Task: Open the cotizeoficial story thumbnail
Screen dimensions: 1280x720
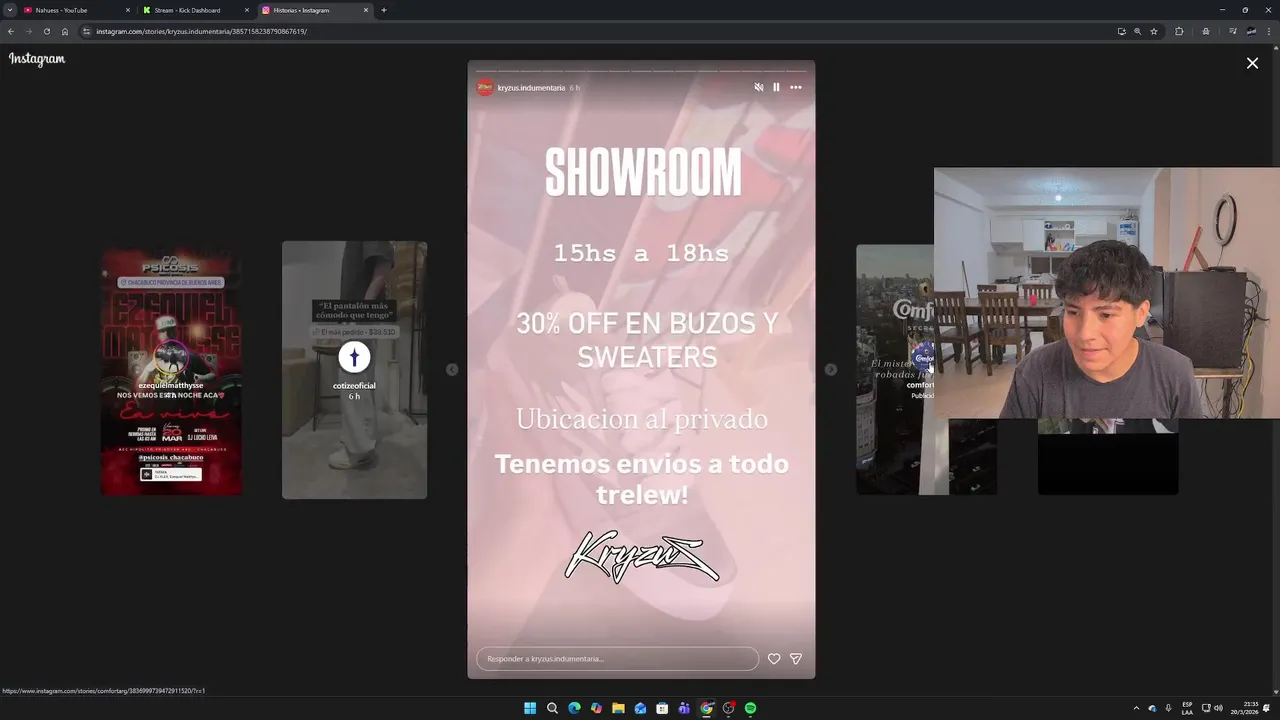Action: [354, 370]
